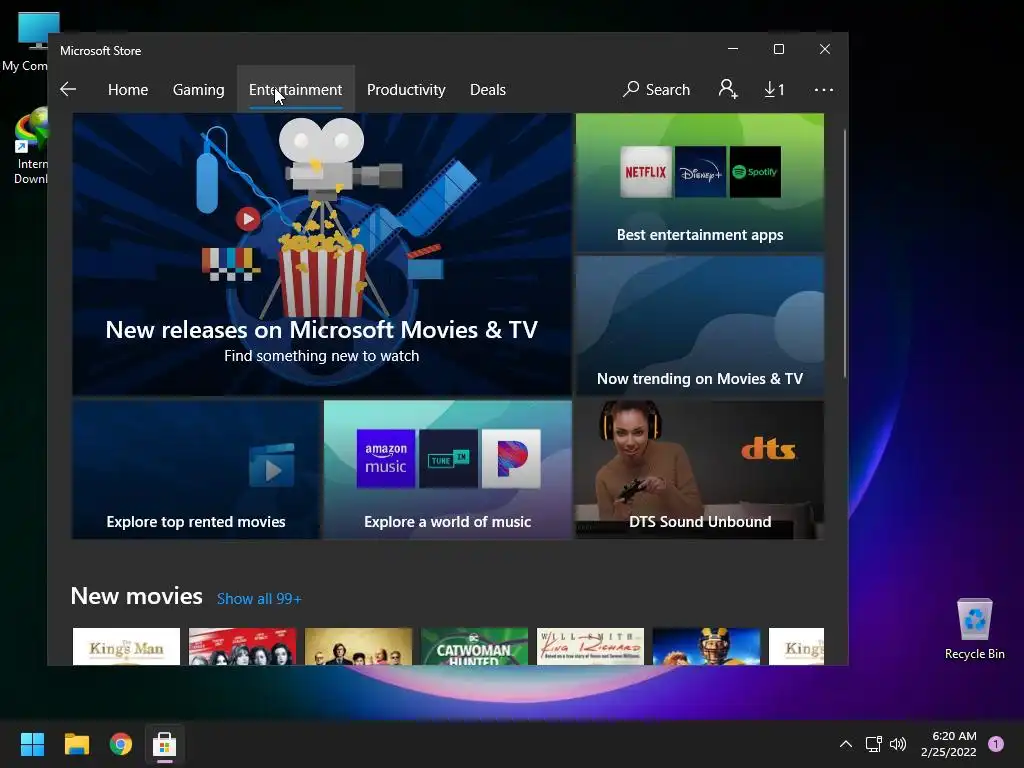Viewport: 1024px width, 768px height.
Task: Open File Explorer from taskbar
Action: click(x=76, y=744)
